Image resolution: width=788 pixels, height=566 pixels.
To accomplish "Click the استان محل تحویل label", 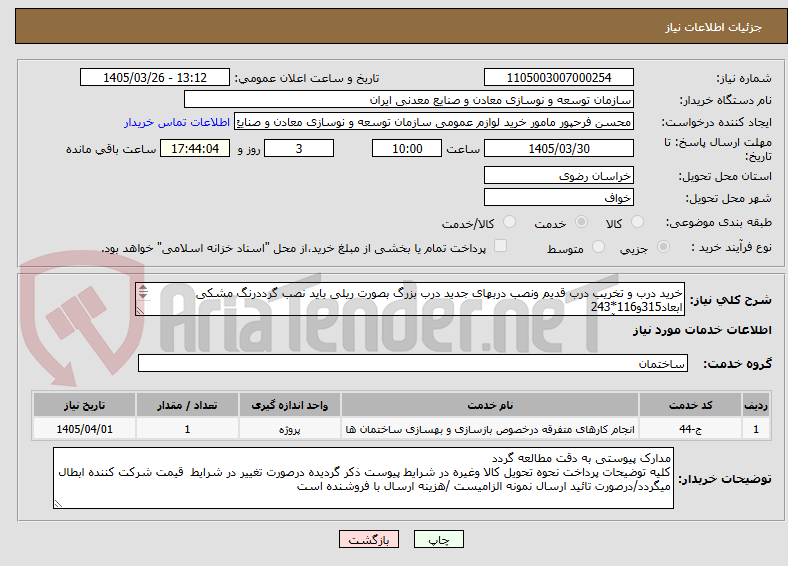I will pyautogui.click(x=725, y=176).
